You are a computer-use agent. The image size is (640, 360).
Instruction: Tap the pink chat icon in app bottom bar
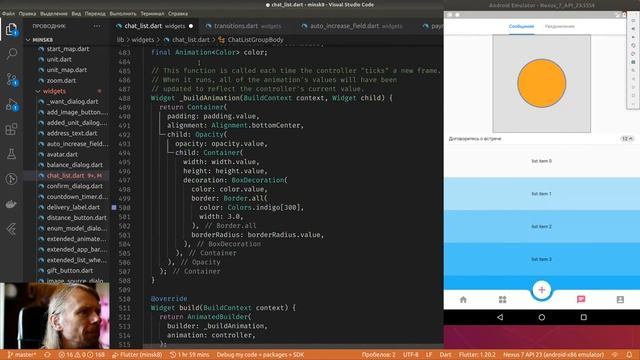pos(581,300)
